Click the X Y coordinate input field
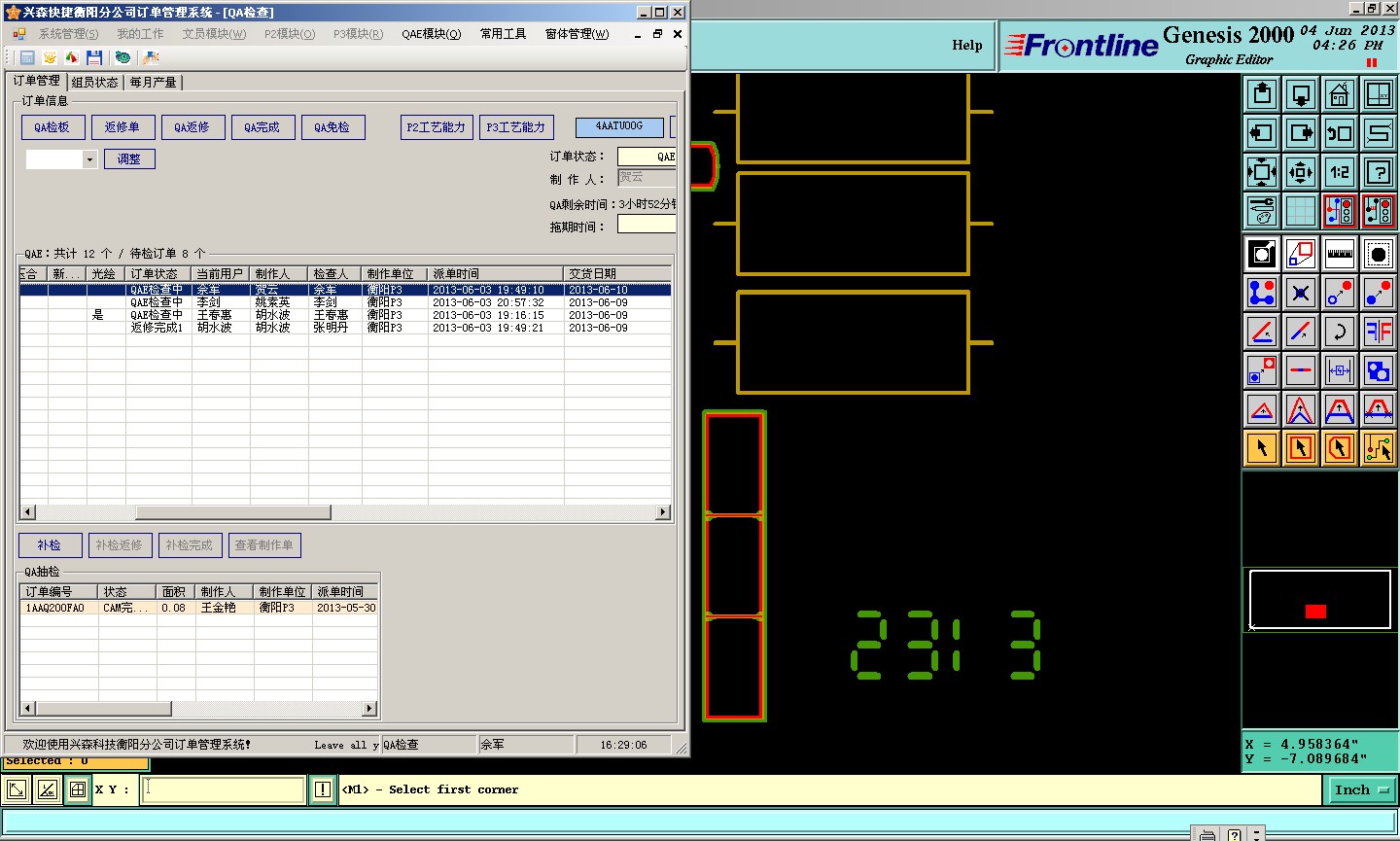The image size is (1400, 841). [224, 789]
